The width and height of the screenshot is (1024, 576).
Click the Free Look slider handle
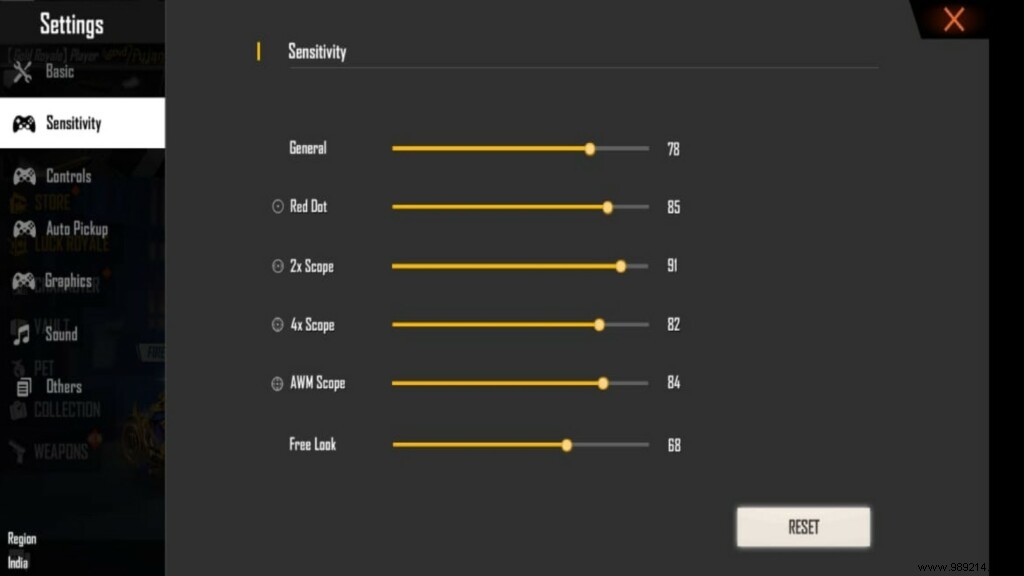(x=567, y=444)
